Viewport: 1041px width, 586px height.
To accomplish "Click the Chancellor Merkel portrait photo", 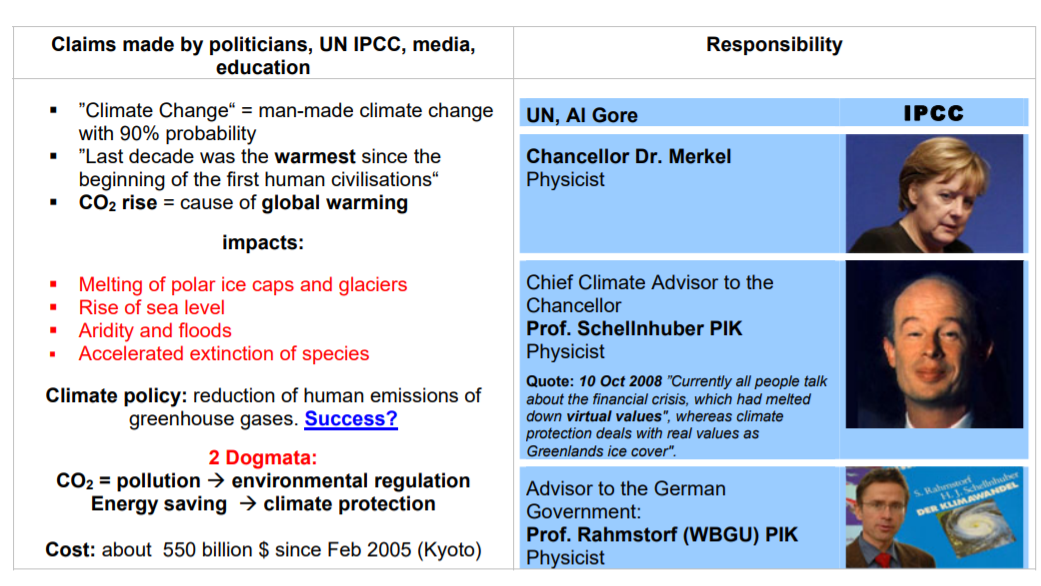I will point(935,193).
